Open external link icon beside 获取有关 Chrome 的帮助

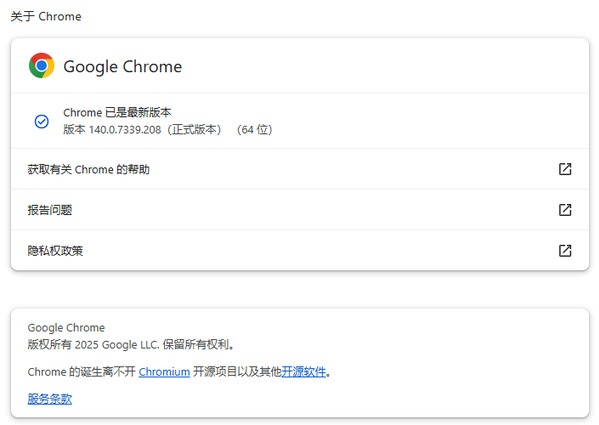point(565,169)
